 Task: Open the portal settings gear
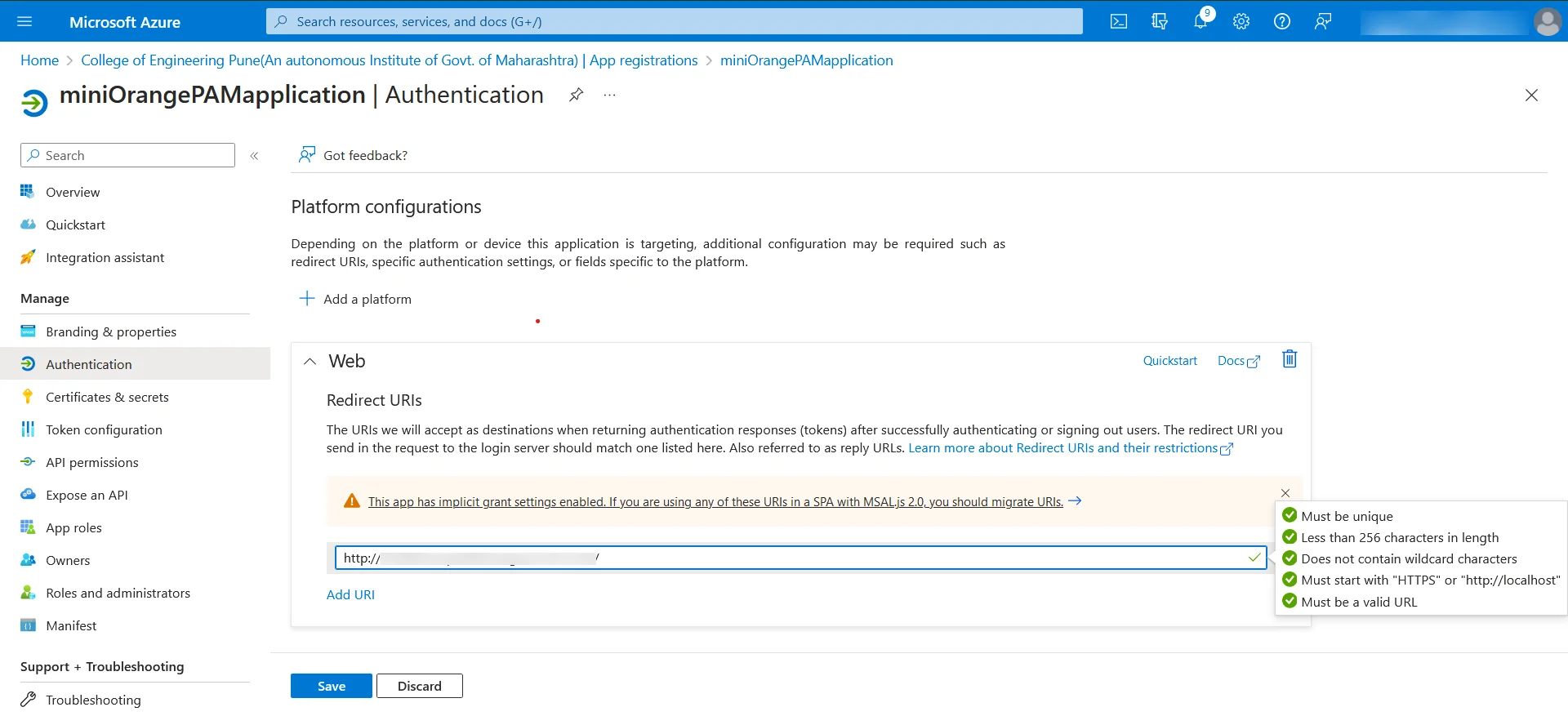(1241, 21)
